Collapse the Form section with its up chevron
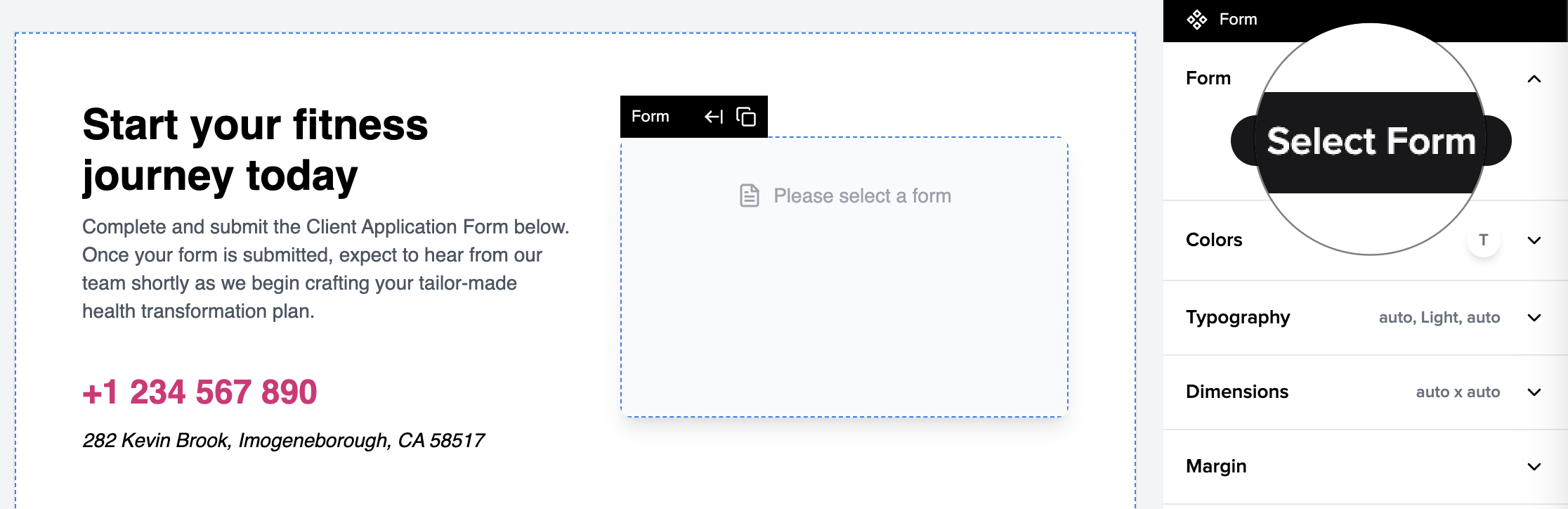 click(x=1534, y=79)
